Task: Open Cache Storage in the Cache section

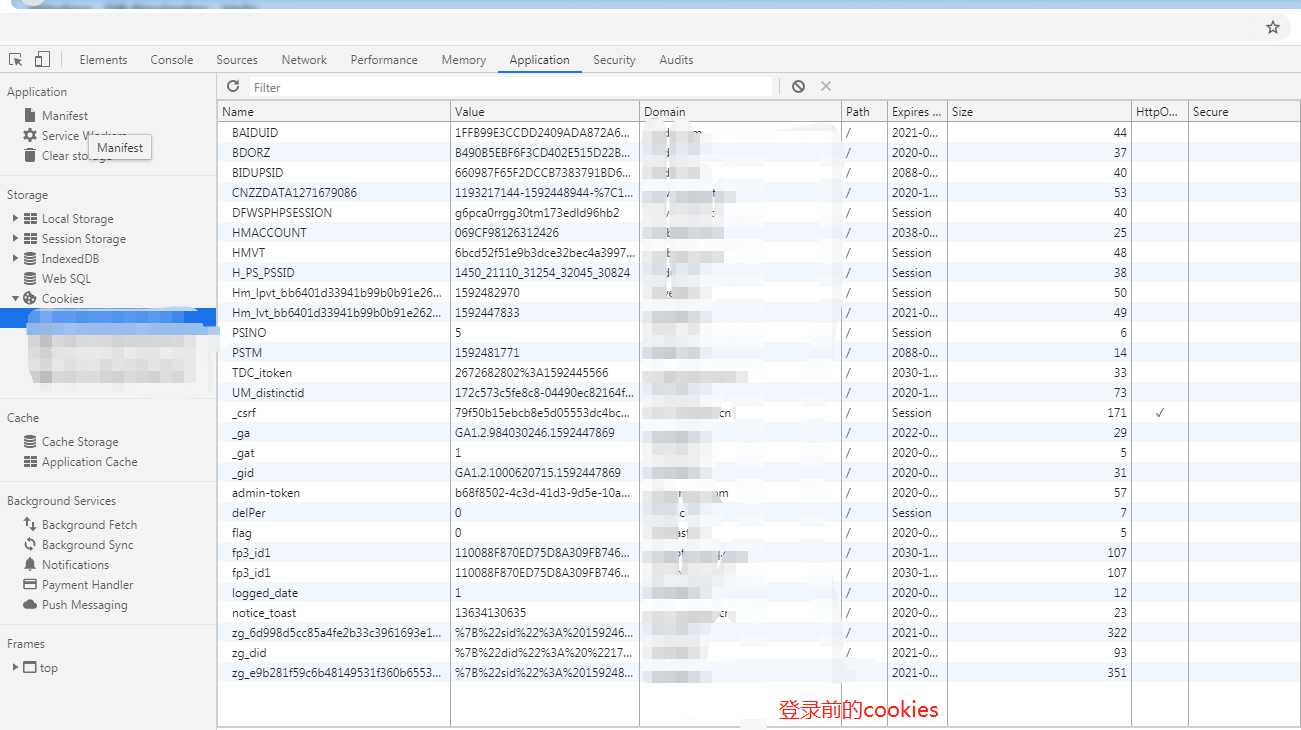Action: tap(80, 442)
